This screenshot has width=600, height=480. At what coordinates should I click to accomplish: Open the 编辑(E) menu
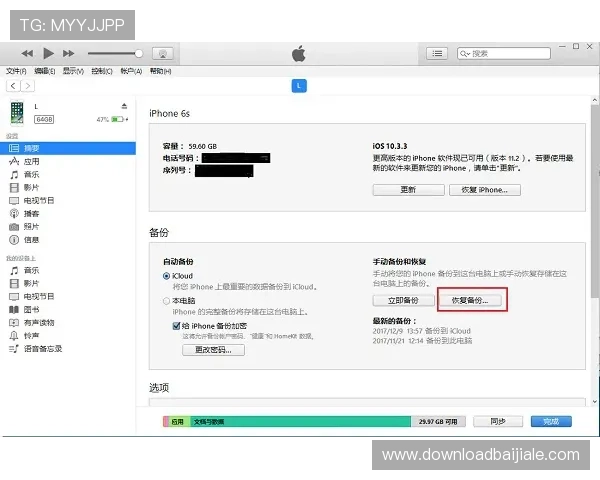45,71
